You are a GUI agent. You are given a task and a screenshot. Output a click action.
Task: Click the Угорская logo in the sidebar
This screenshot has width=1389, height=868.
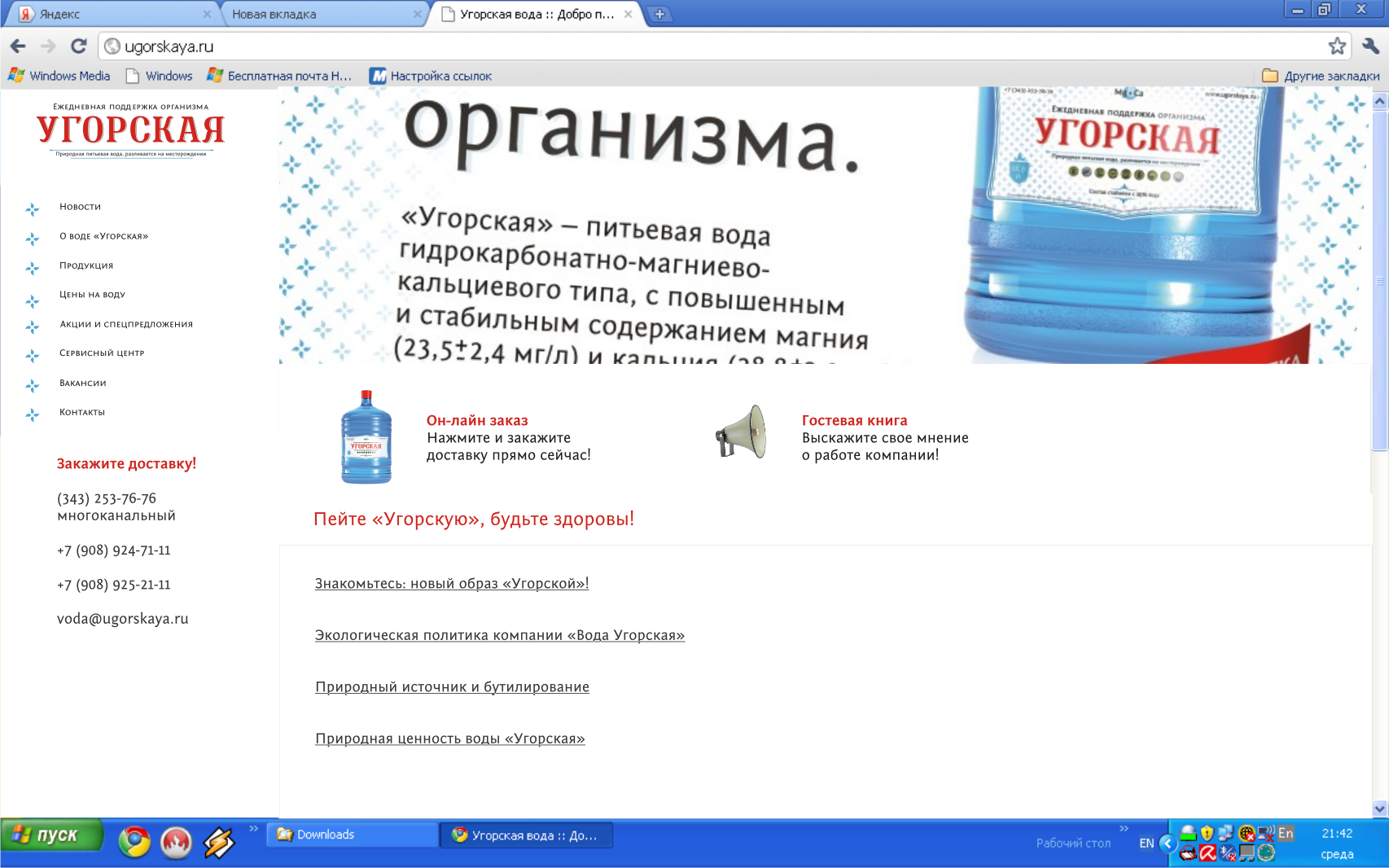pos(130,130)
